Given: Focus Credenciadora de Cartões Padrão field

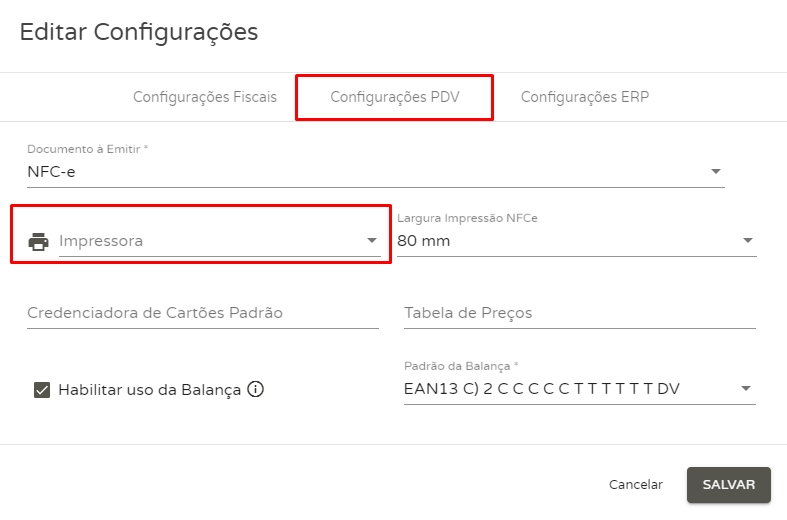Looking at the screenshot, I should coord(203,313).
